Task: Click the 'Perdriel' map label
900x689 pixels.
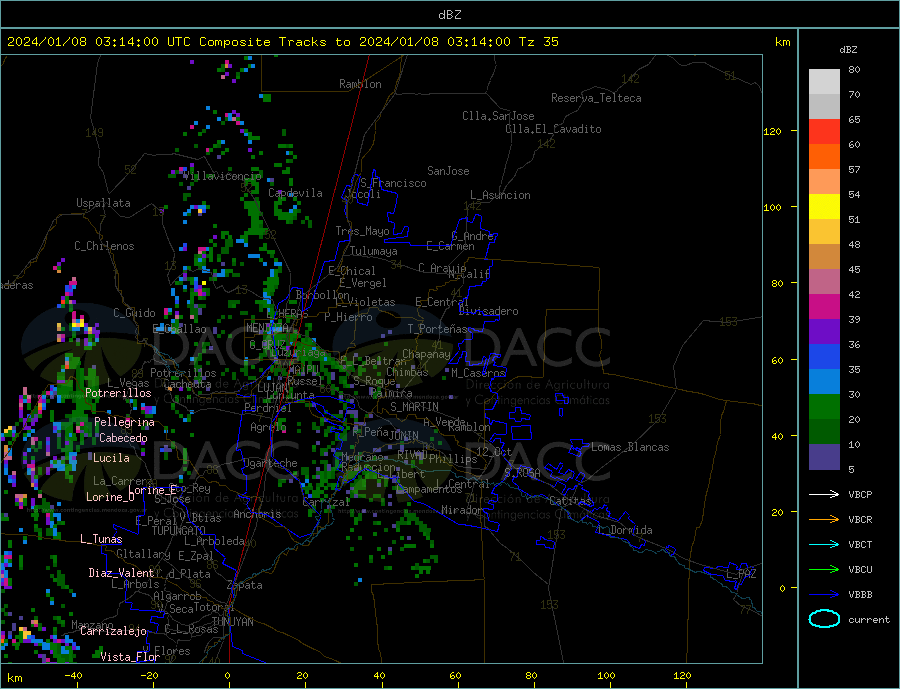Action: point(267,408)
